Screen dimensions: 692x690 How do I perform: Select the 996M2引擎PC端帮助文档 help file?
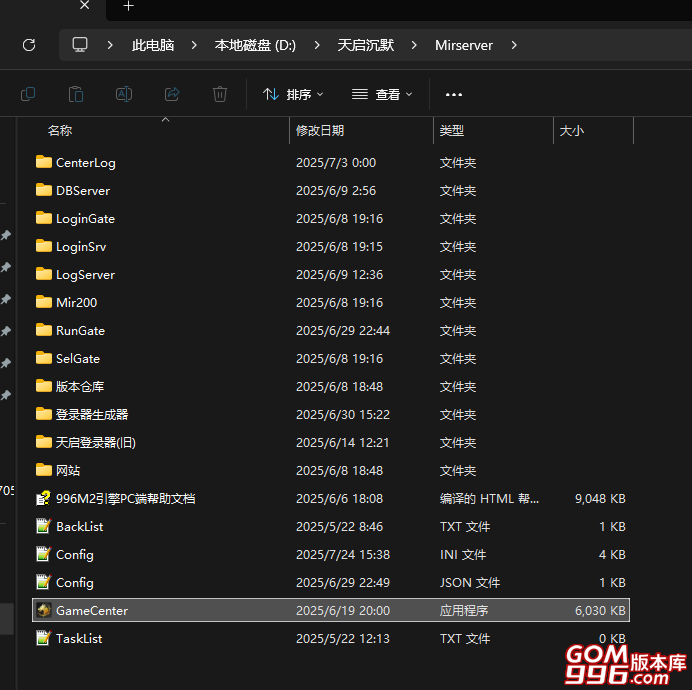(125, 498)
